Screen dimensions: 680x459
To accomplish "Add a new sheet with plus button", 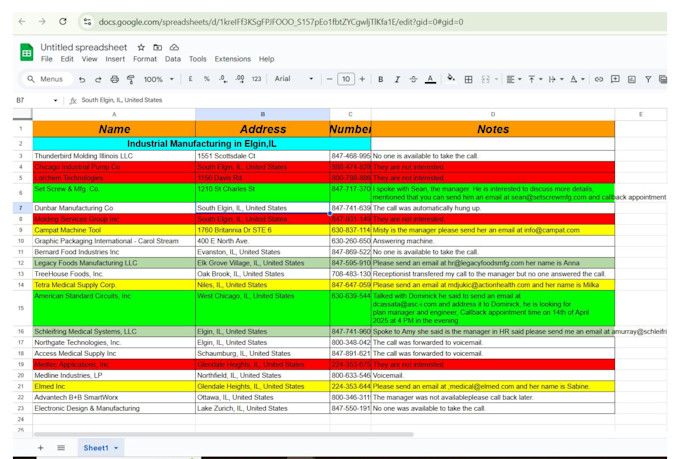I will pos(40,448).
